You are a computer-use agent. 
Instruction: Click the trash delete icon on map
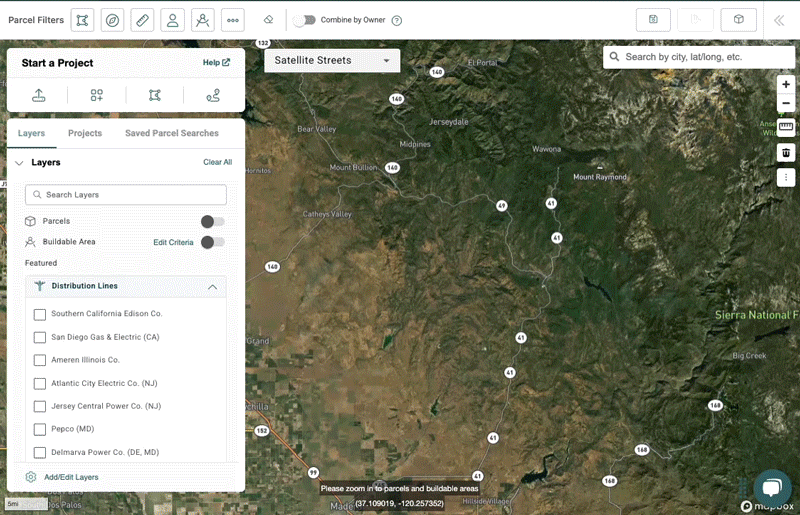click(x=786, y=153)
